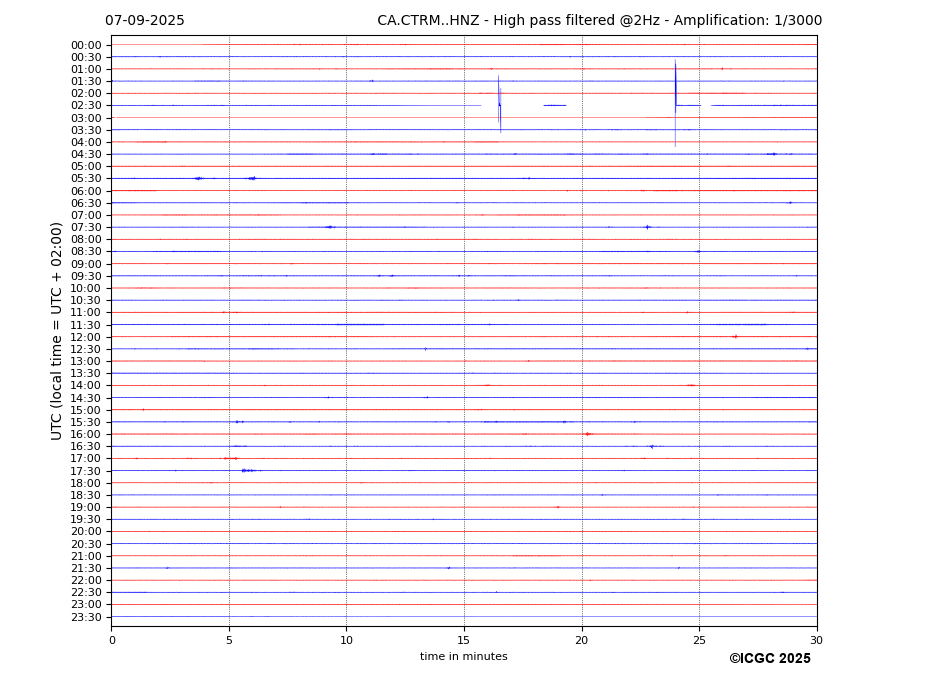Click the x-axis tick label '30'
The width and height of the screenshot is (927, 696).
coord(816,640)
